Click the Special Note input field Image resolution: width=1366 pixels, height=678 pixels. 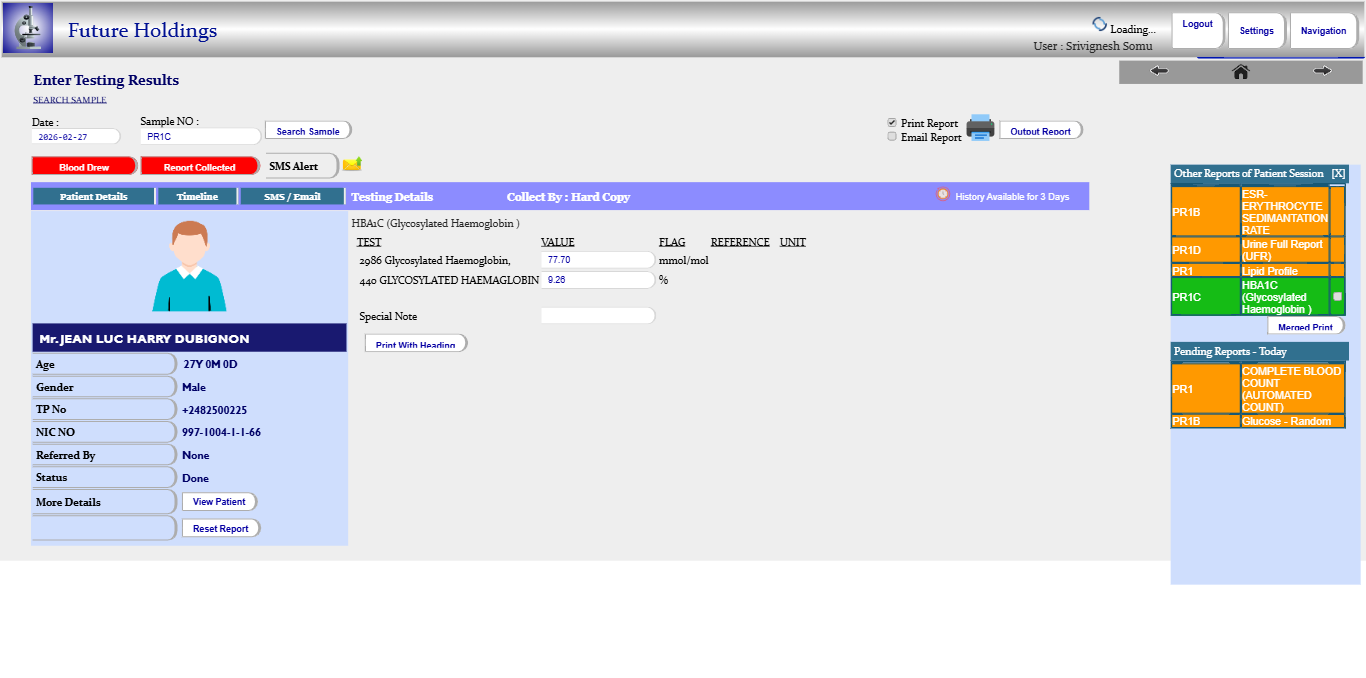(x=597, y=316)
